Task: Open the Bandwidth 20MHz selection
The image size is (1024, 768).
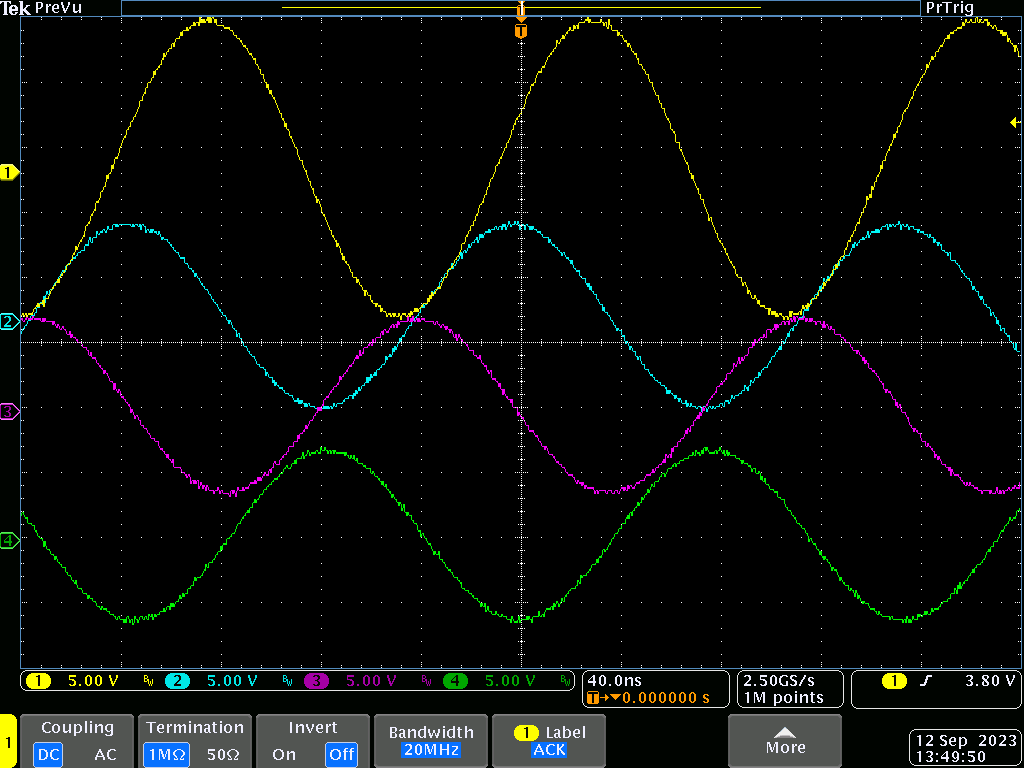Action: pyautogui.click(x=429, y=741)
